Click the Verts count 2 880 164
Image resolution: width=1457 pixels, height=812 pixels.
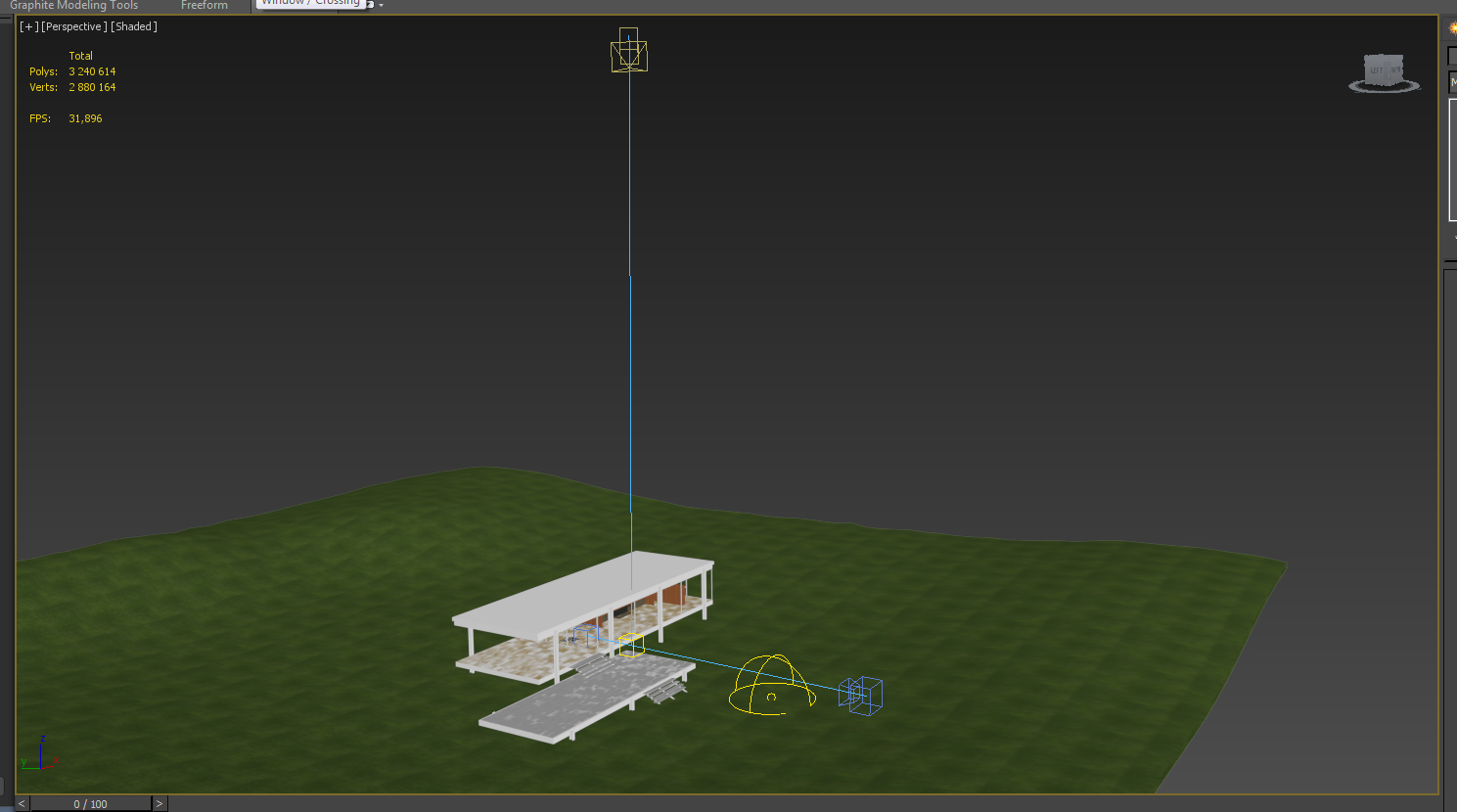coord(92,87)
